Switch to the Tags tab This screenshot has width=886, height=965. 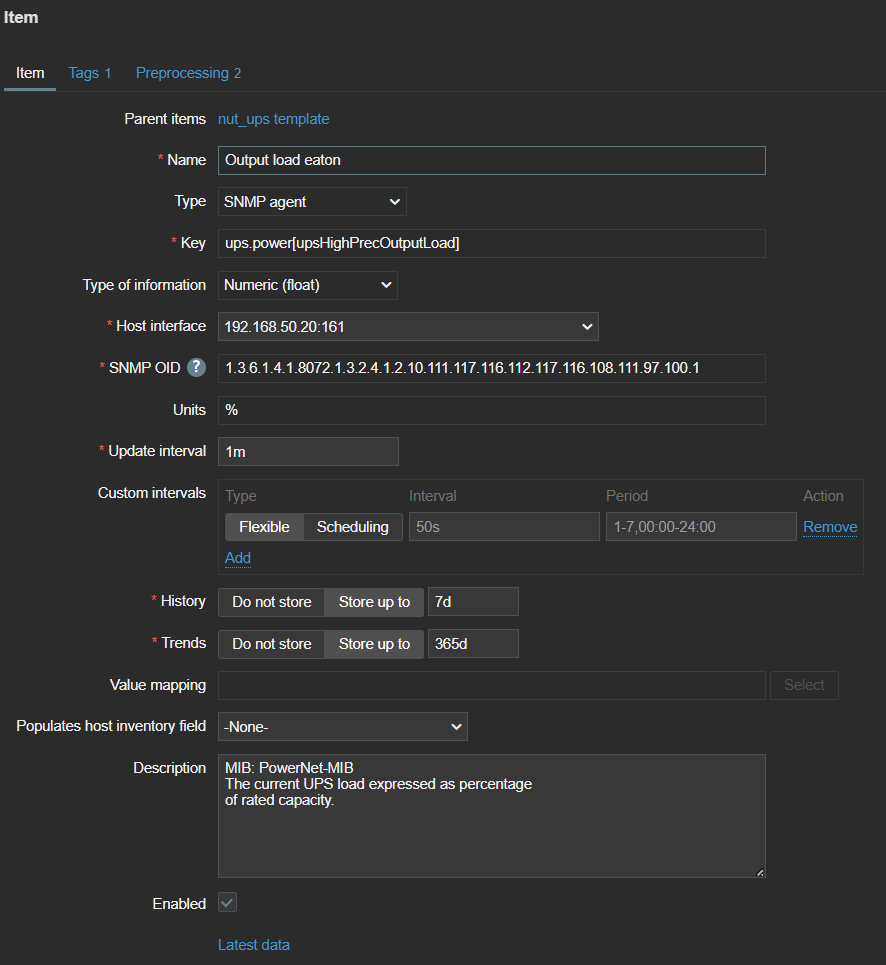tap(89, 73)
